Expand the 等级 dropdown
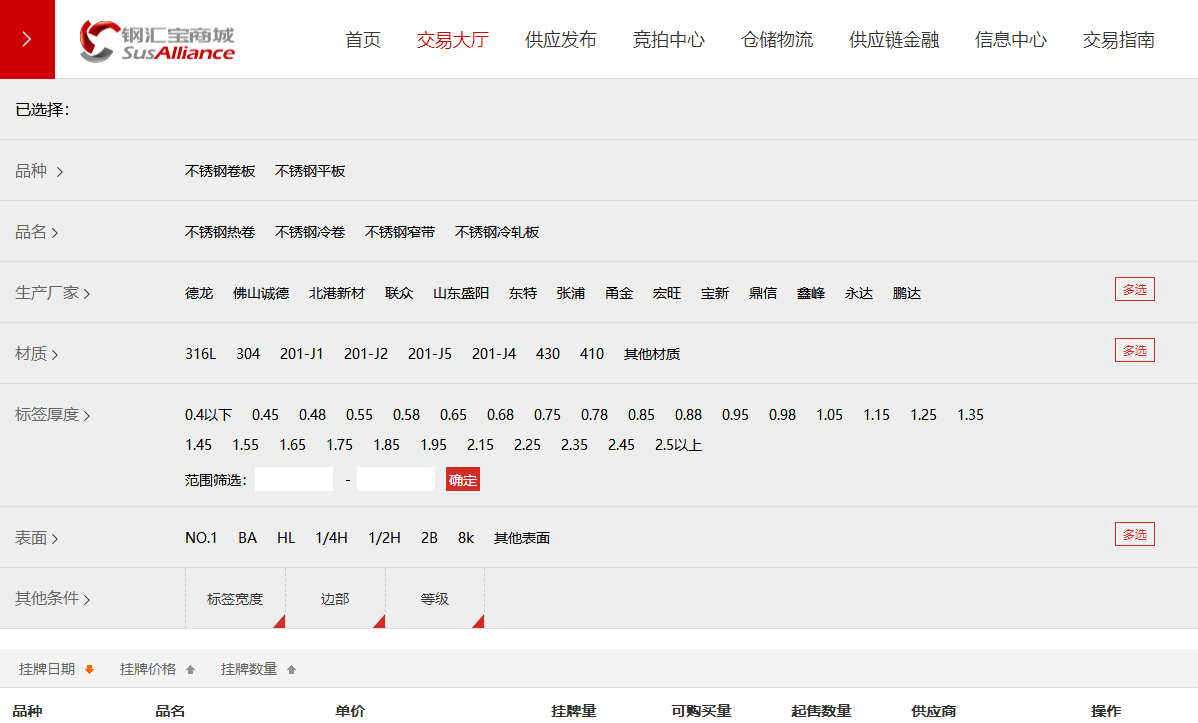The width and height of the screenshot is (1198, 723). tap(435, 599)
